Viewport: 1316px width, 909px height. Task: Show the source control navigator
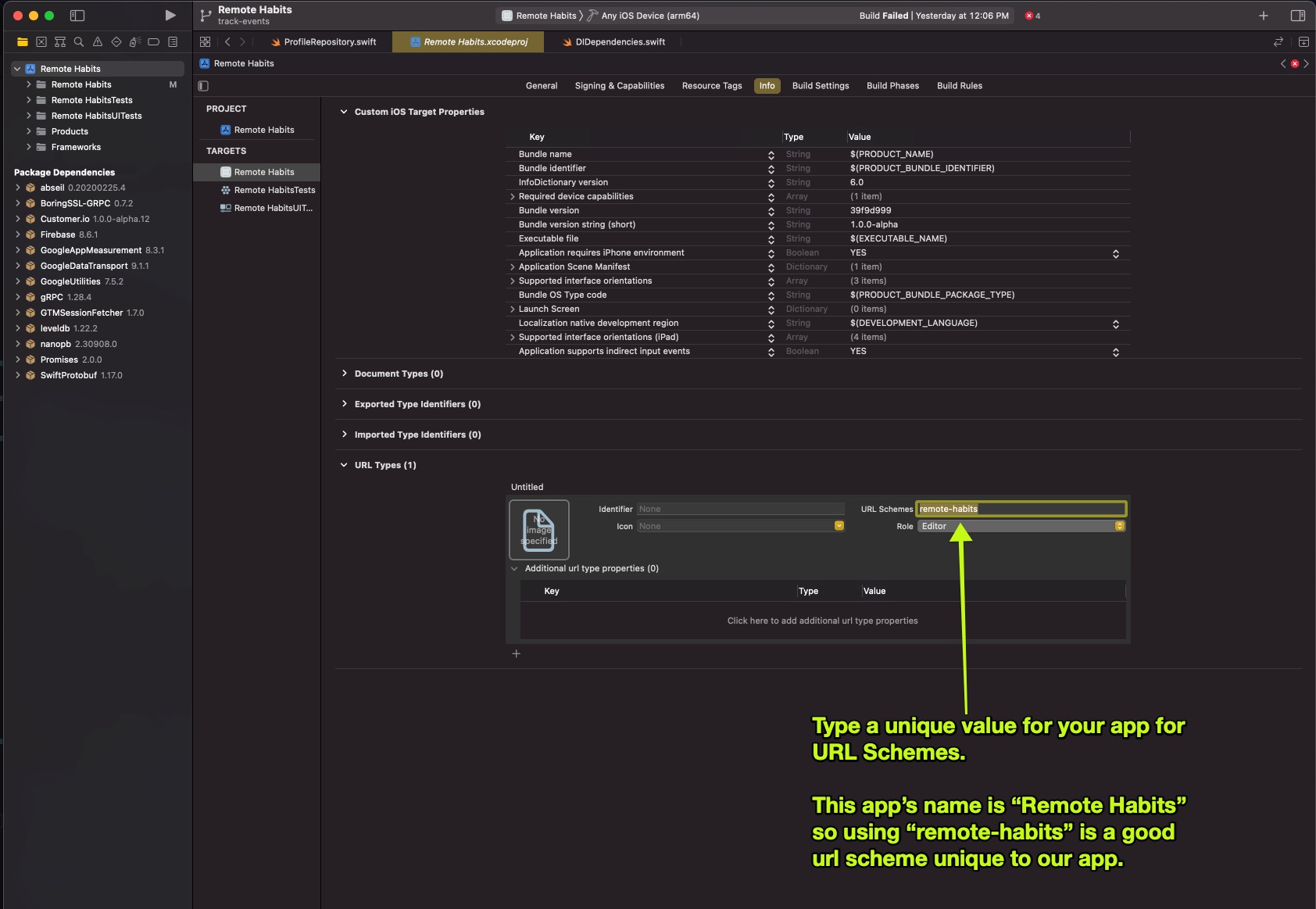click(41, 41)
